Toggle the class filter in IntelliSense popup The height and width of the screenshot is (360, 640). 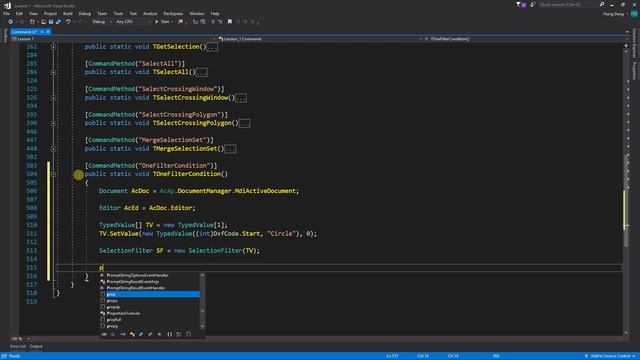(x=132, y=334)
